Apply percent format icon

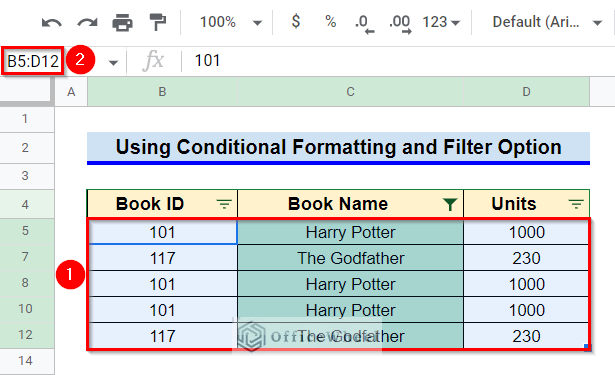pos(331,22)
